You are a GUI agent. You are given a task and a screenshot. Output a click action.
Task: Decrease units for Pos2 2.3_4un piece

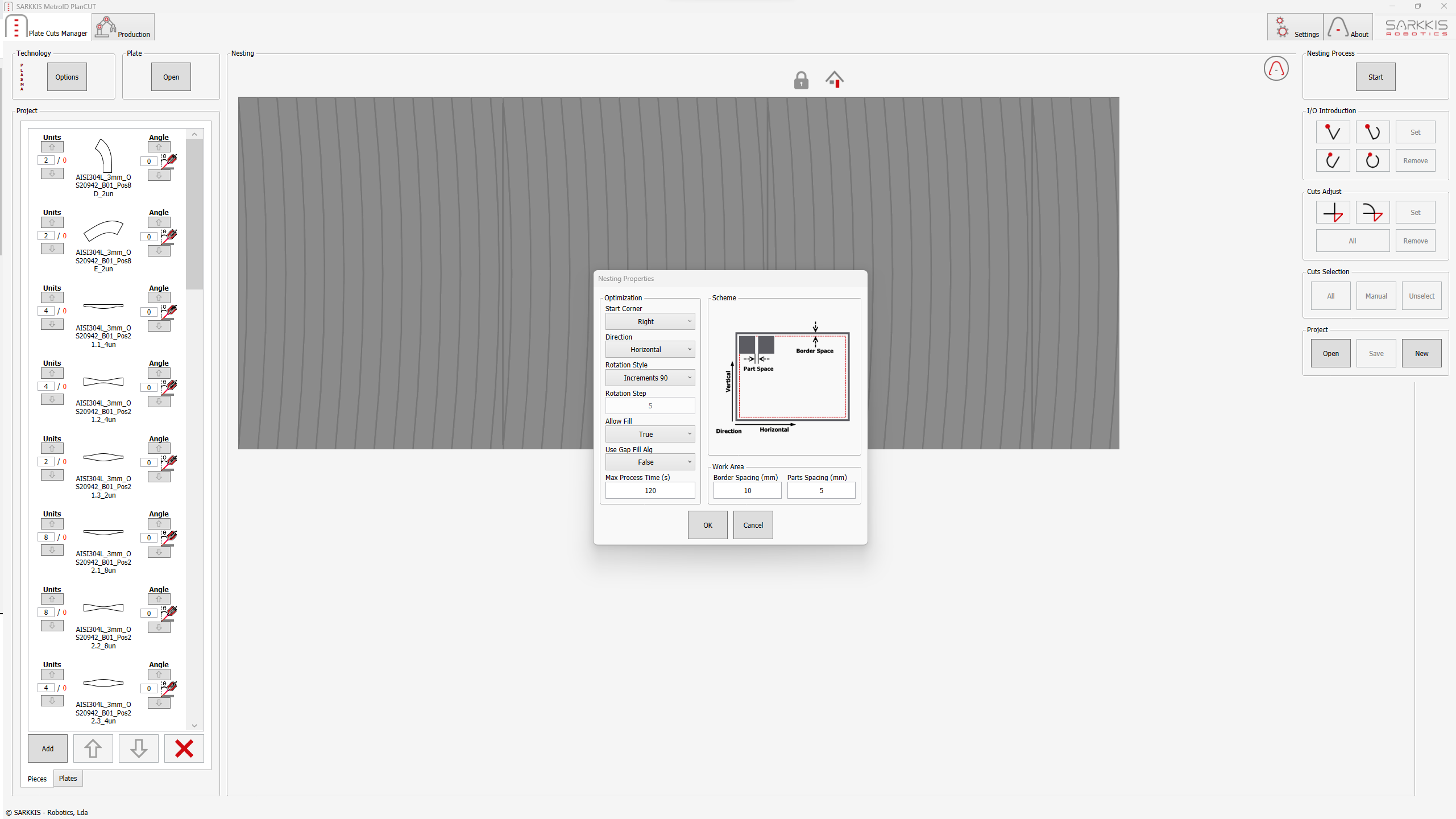pyautogui.click(x=52, y=701)
